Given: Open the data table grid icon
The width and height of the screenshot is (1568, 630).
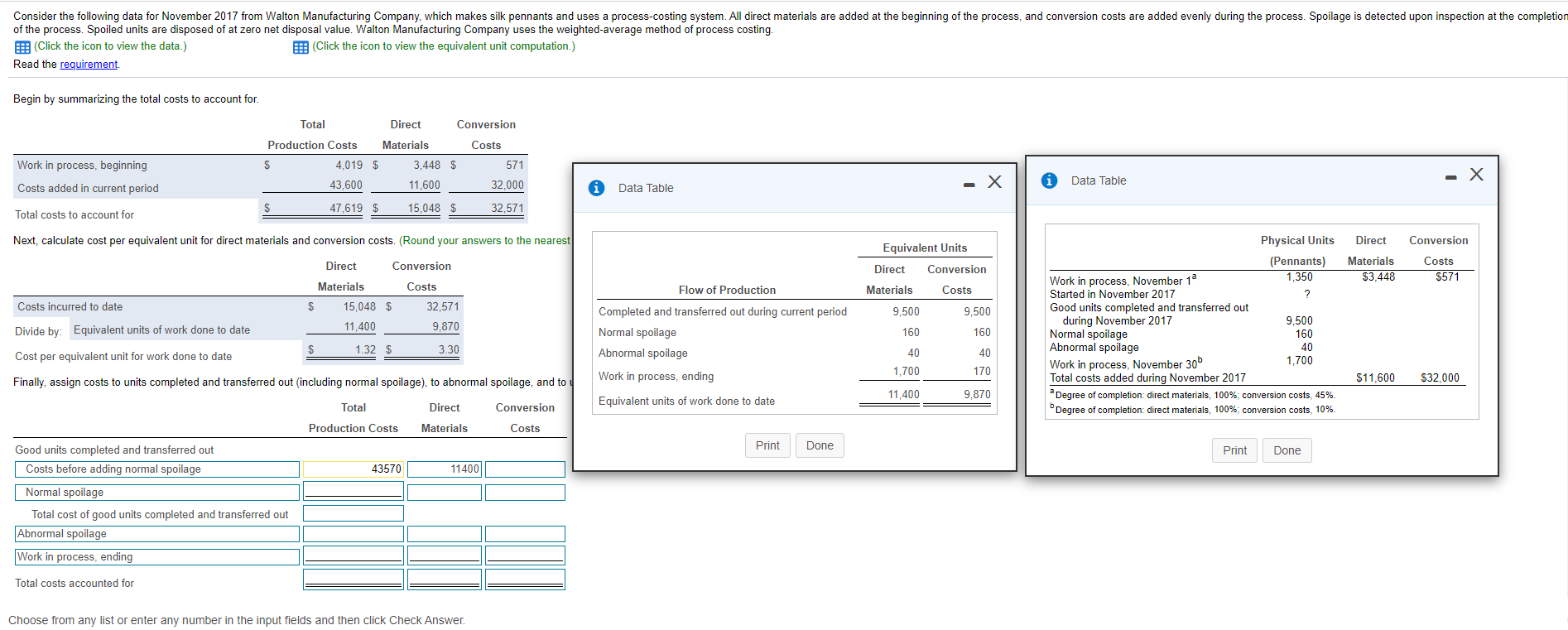Looking at the screenshot, I should click(23, 47).
